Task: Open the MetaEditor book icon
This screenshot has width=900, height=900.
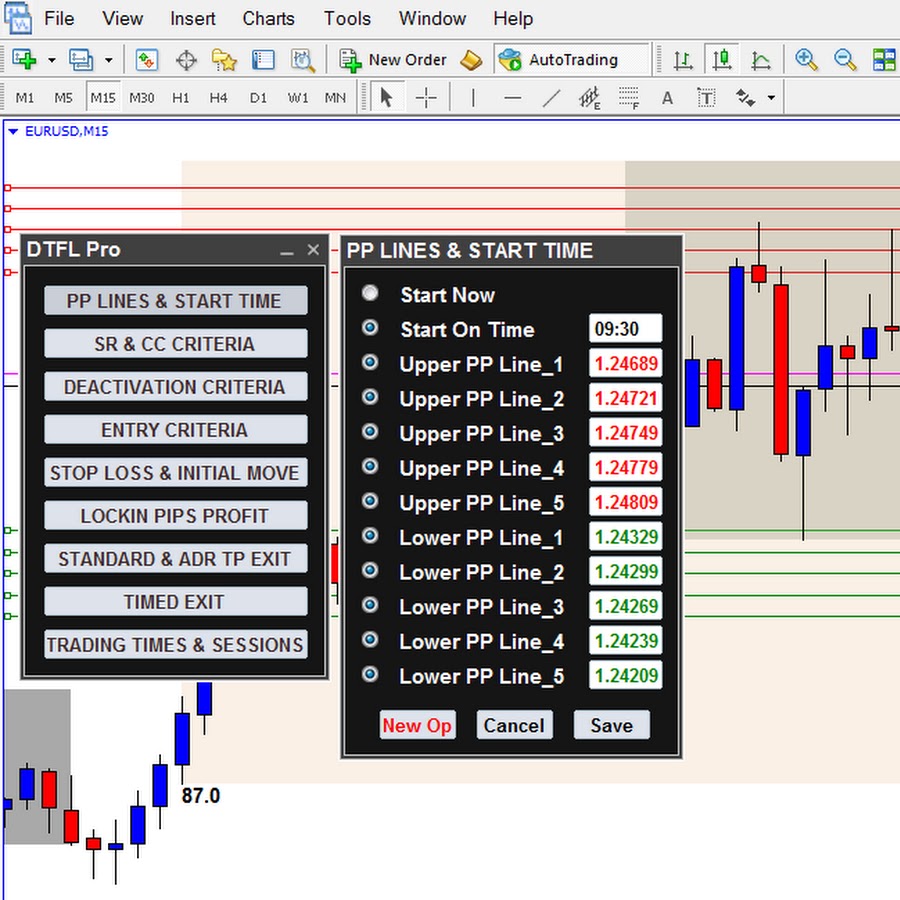Action: pos(471,60)
